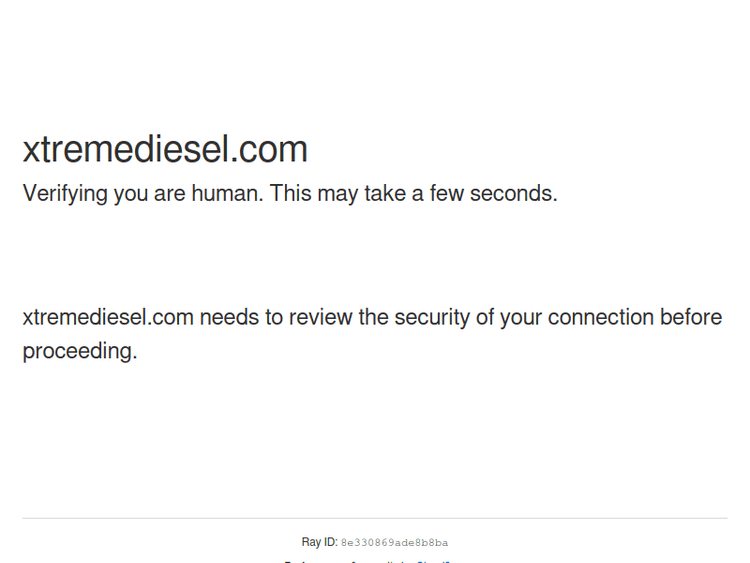Click xtremediesel.com at the start of the paragraph
Image resolution: width=750 pixels, height=563 pixels.
tap(108, 318)
